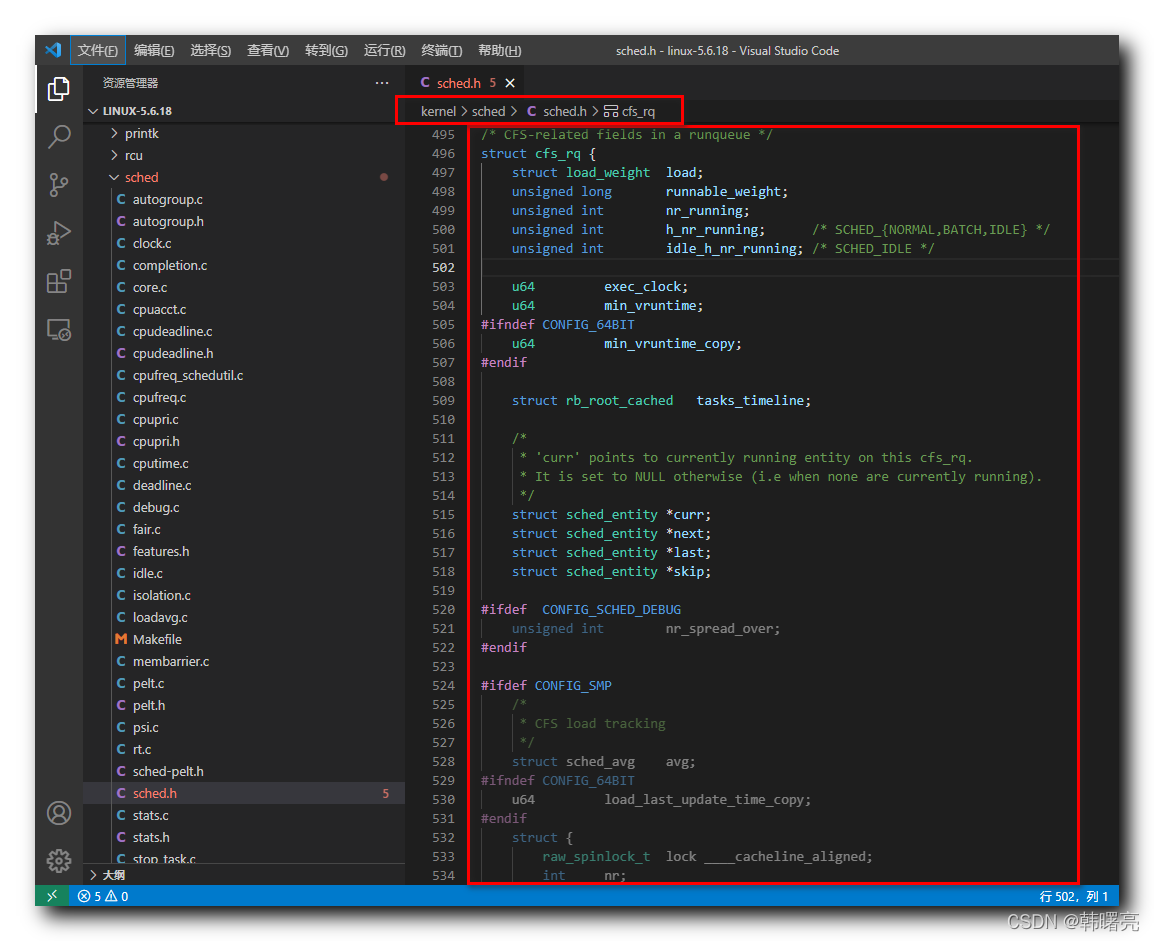The width and height of the screenshot is (1154, 941).
Task: Expand the printk folder
Action: pos(244,133)
